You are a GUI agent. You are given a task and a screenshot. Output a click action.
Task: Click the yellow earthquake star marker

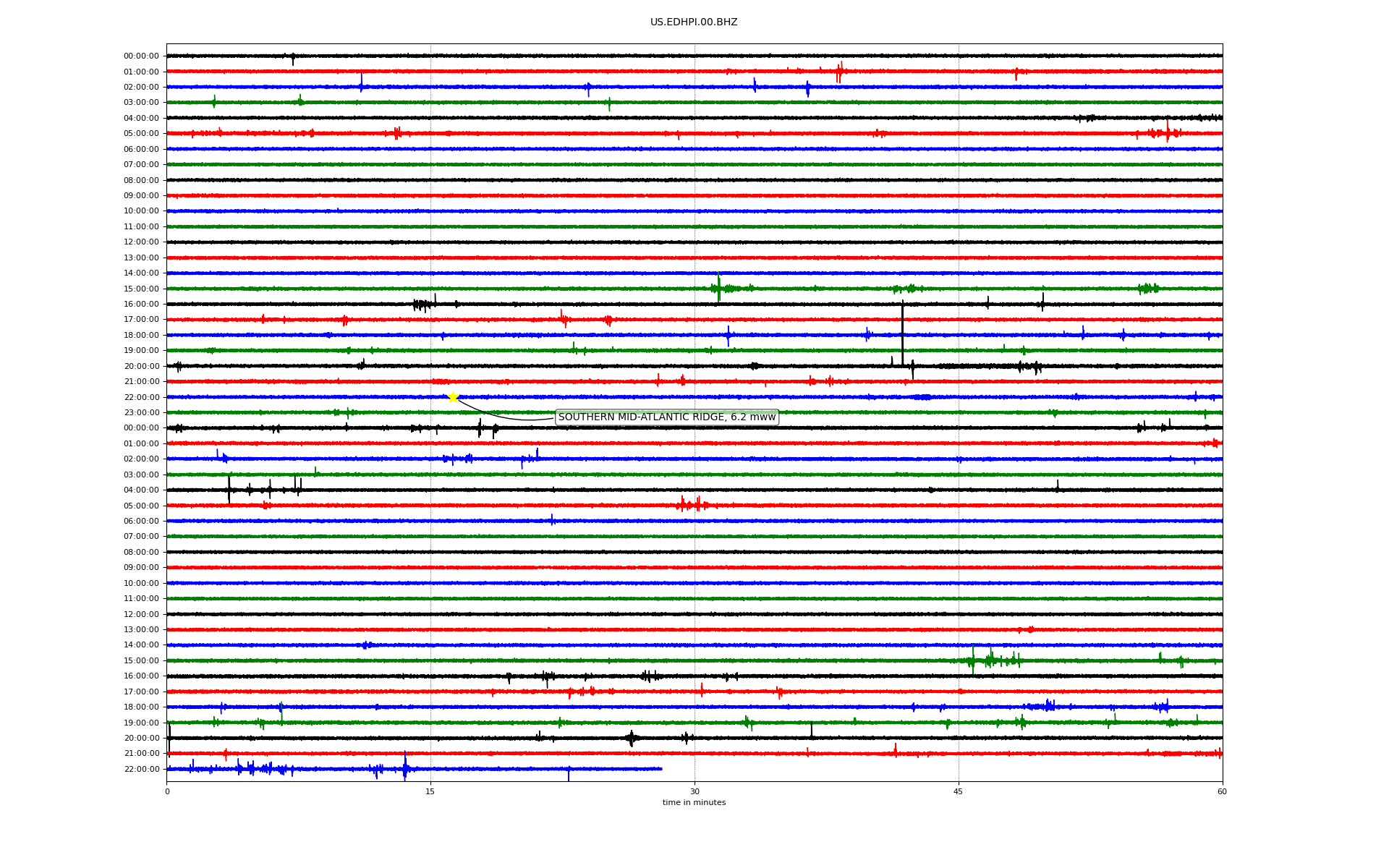(453, 397)
